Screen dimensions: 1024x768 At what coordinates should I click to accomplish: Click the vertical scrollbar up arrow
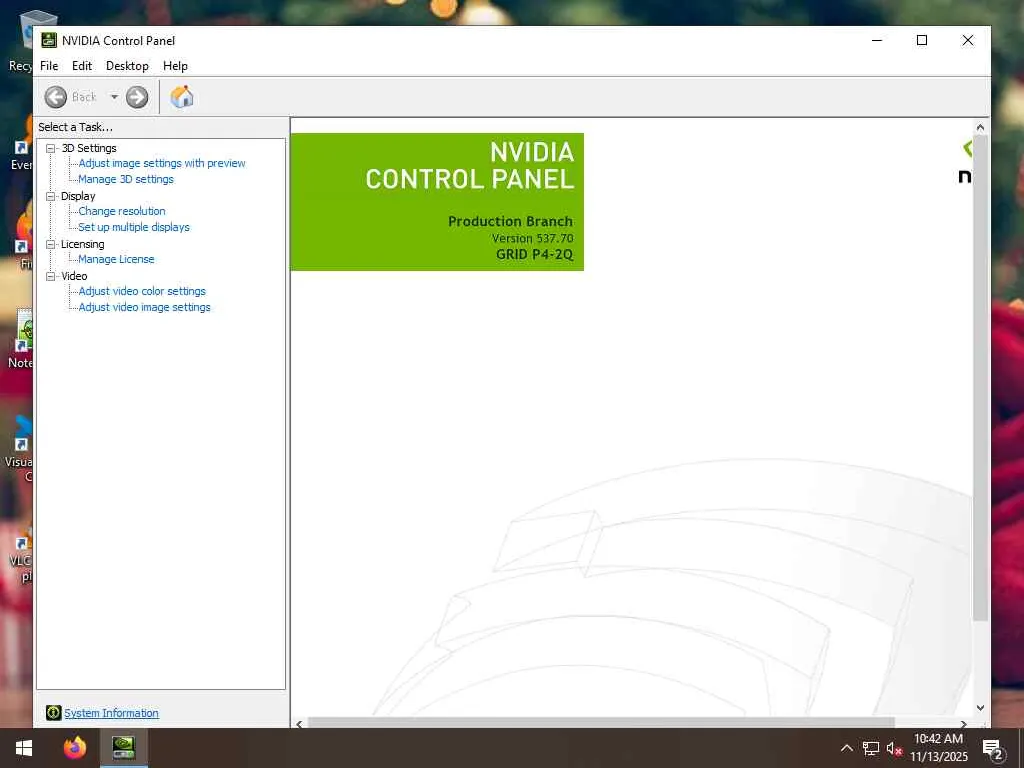click(980, 127)
